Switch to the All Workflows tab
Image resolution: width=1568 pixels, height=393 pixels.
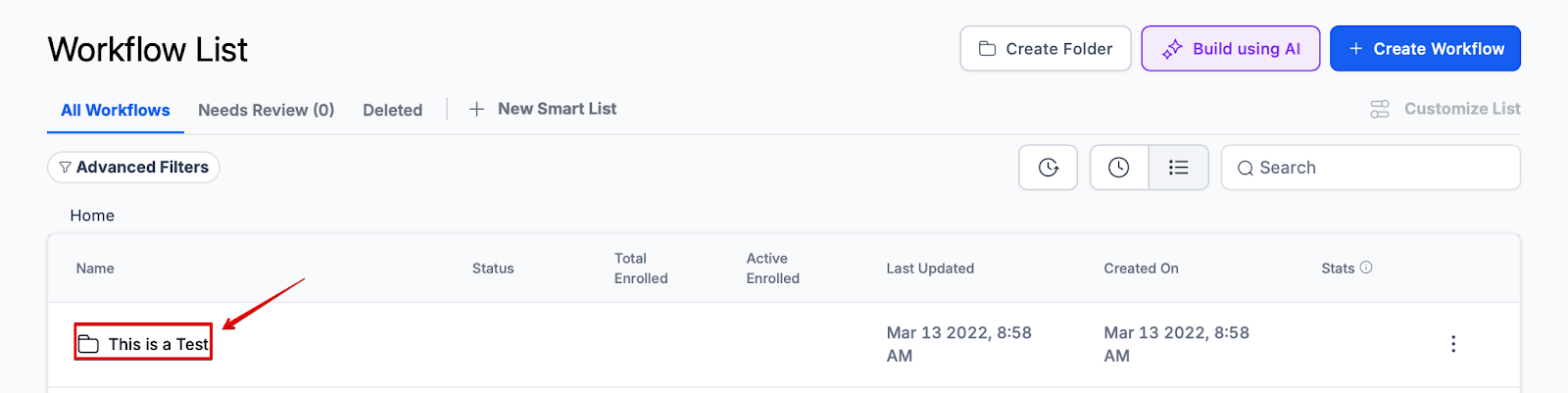coord(116,110)
